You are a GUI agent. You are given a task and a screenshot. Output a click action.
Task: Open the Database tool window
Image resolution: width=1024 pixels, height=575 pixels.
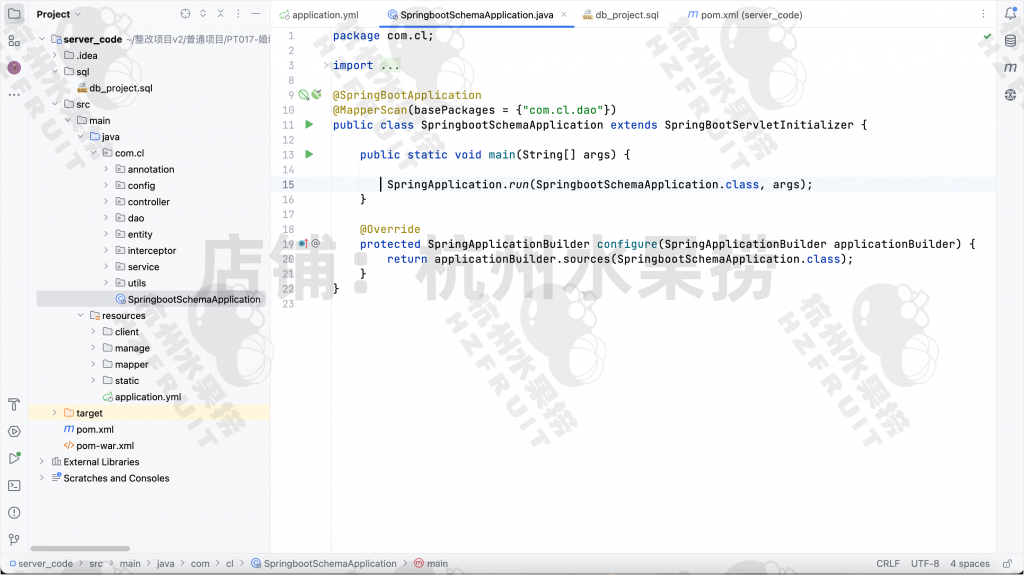pyautogui.click(x=1010, y=41)
